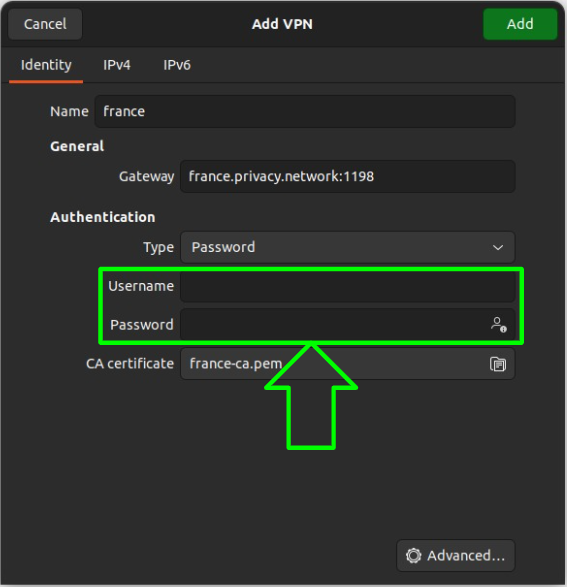This screenshot has height=587, width=567.
Task: Click the password storage options icon
Action: click(499, 325)
